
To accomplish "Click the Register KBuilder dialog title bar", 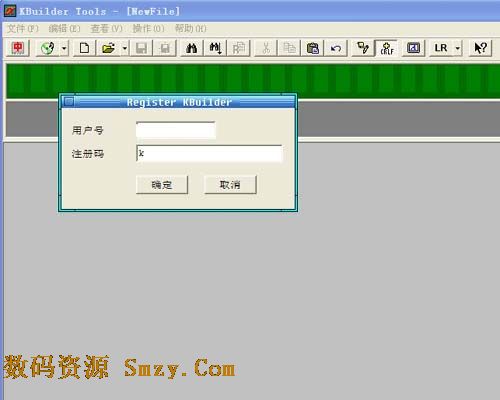I will click(178, 102).
